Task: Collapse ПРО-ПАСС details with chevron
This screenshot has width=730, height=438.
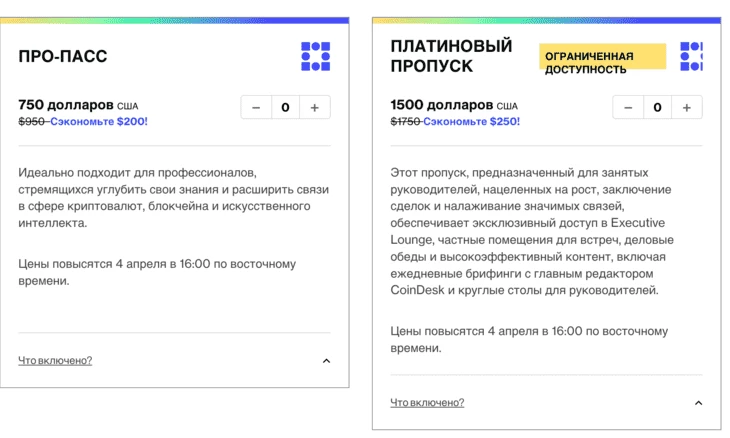Action: [326, 361]
